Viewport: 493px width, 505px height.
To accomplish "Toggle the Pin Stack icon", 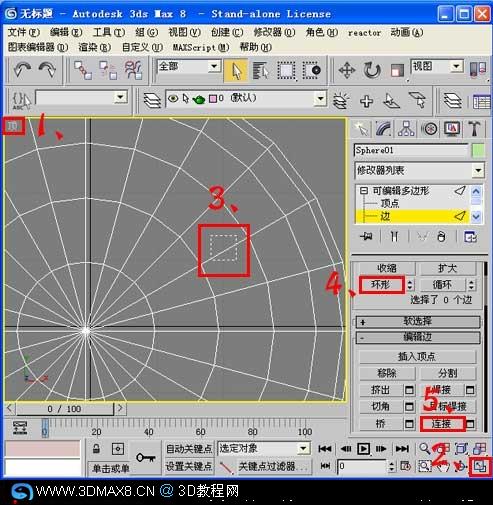I will click(x=366, y=237).
